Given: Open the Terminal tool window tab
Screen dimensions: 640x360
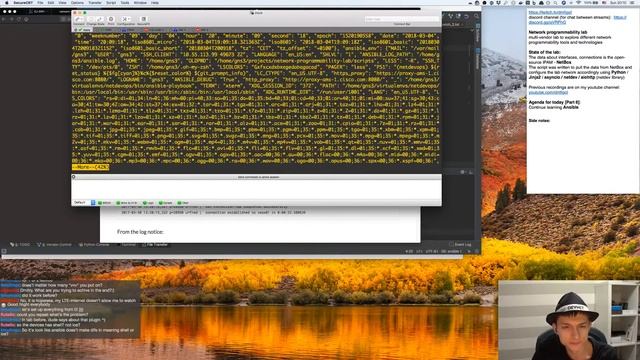Looking at the screenshot, I should [x=128, y=244].
